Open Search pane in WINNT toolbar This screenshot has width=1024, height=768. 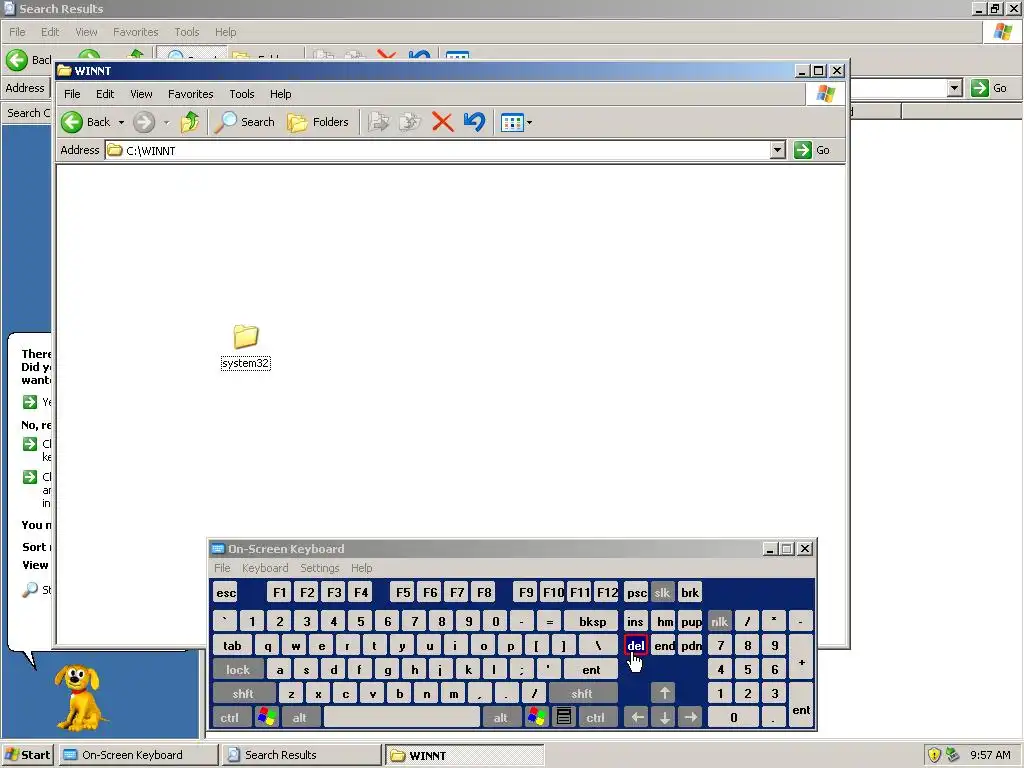tap(245, 122)
